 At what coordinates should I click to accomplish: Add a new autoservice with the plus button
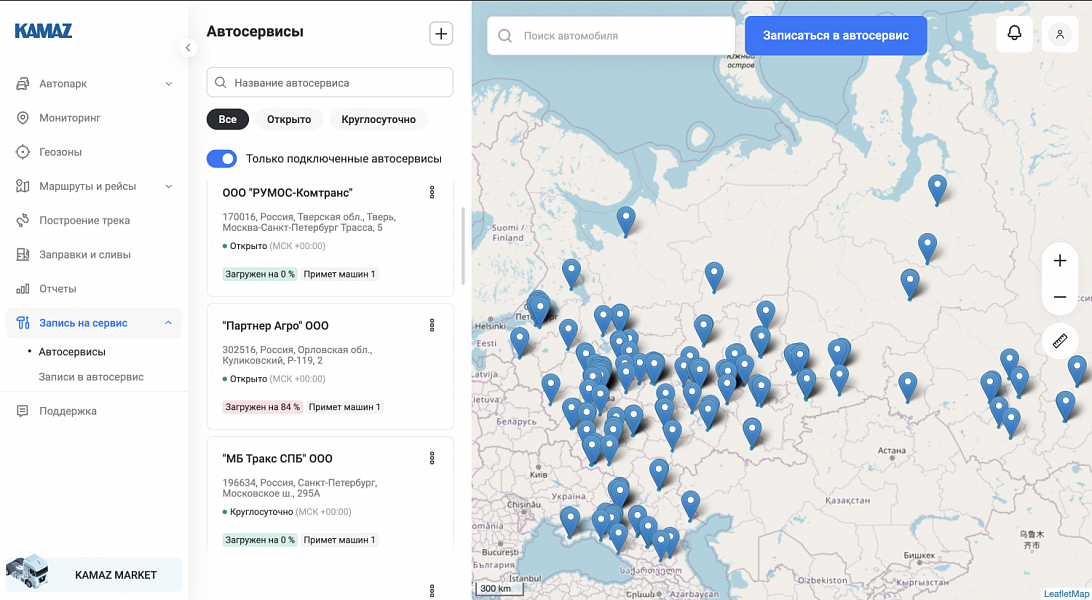click(440, 33)
